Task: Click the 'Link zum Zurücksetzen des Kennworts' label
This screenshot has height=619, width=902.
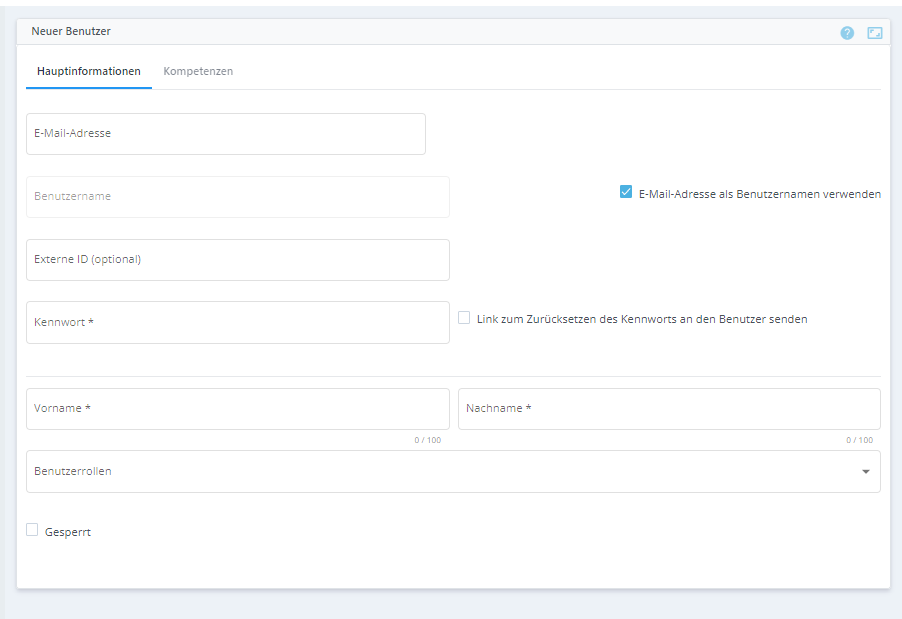Action: (642, 319)
